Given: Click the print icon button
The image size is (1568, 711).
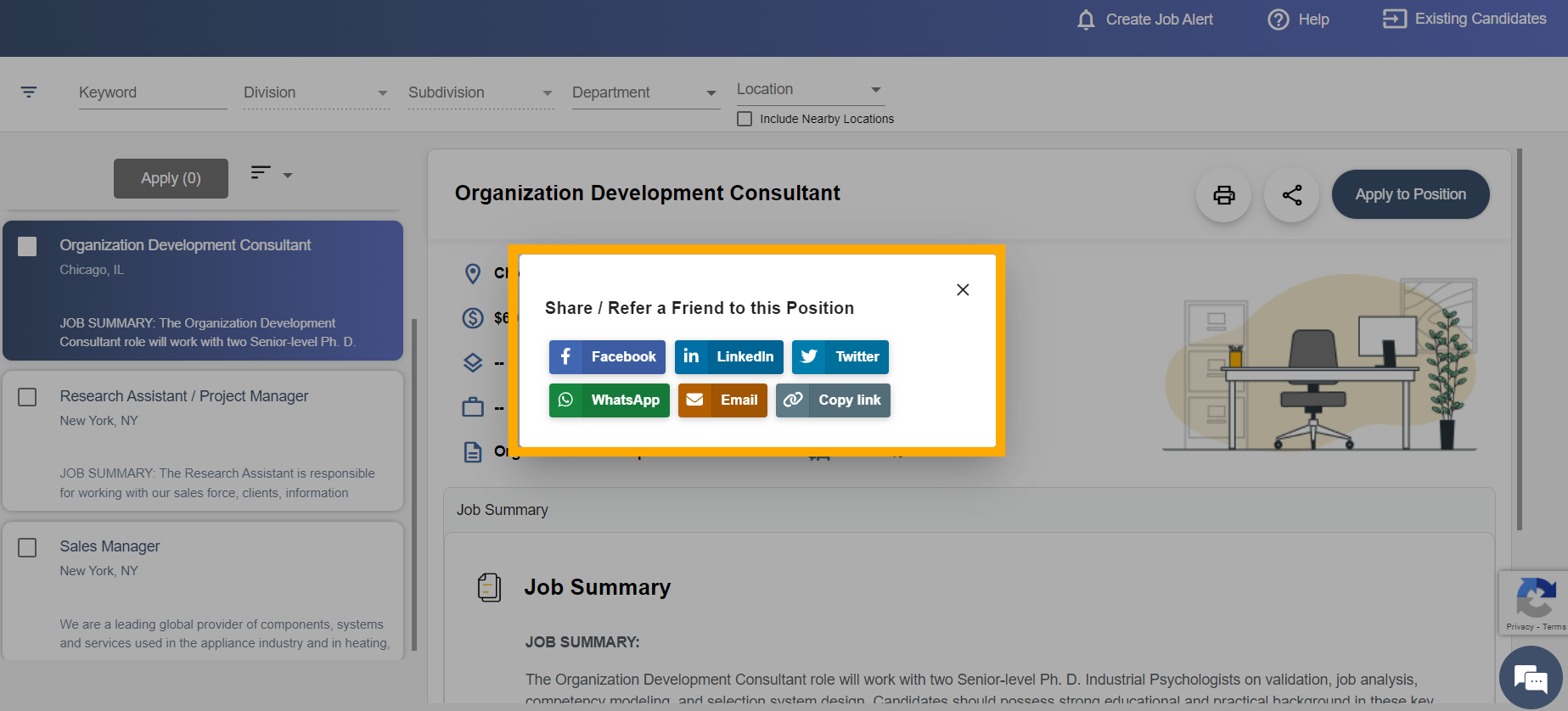Looking at the screenshot, I should (1223, 195).
